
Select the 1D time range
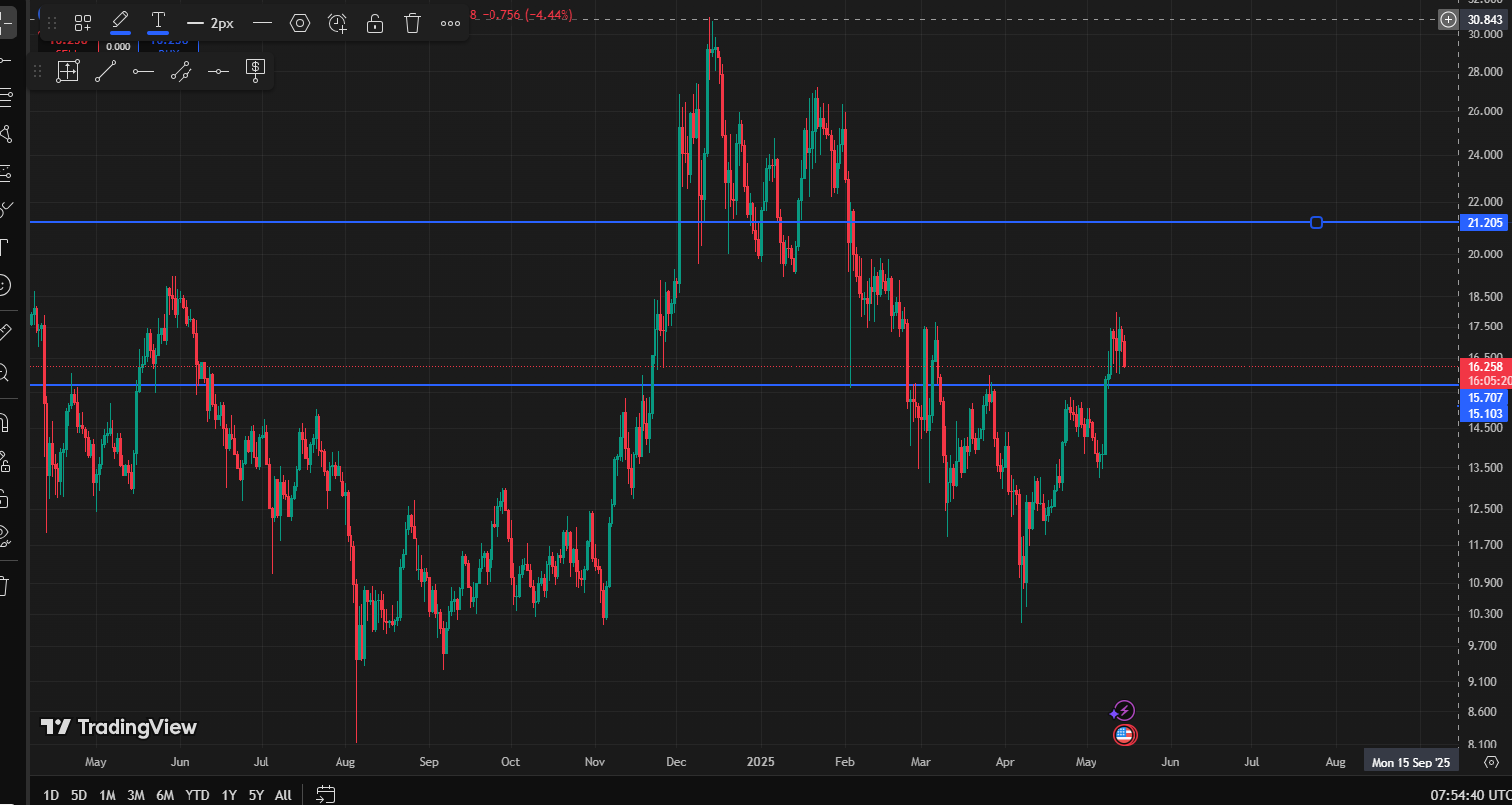click(51, 795)
